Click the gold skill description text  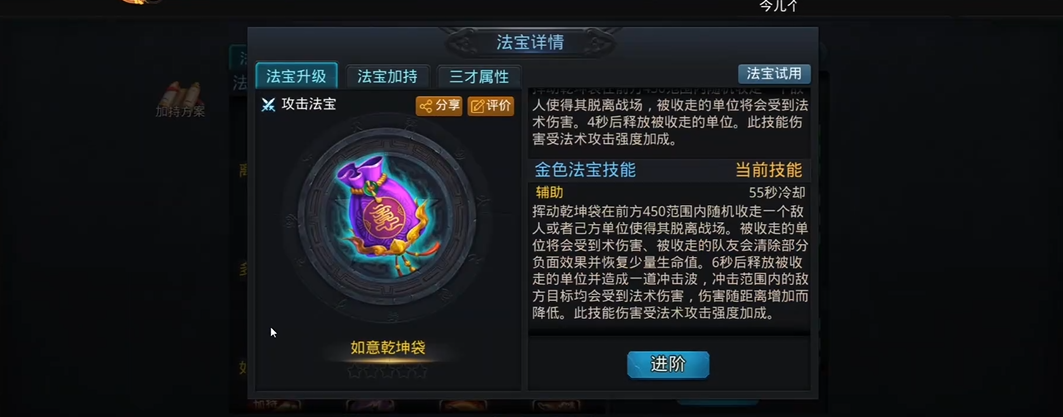(670, 262)
